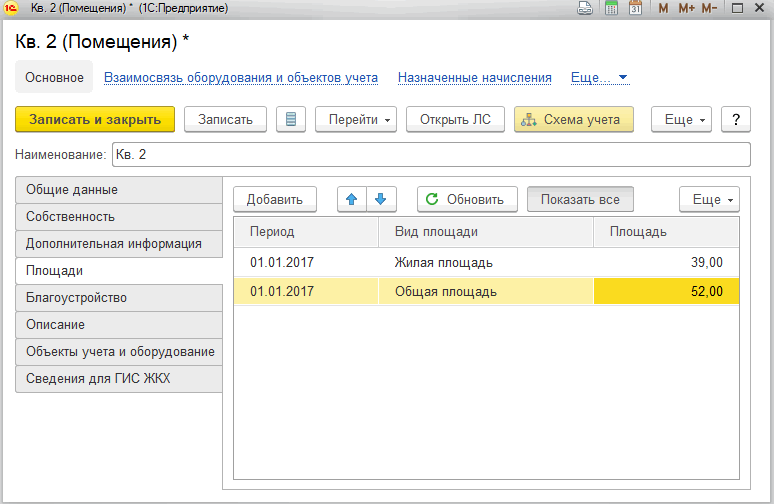Click the Добавить button

click(275, 199)
